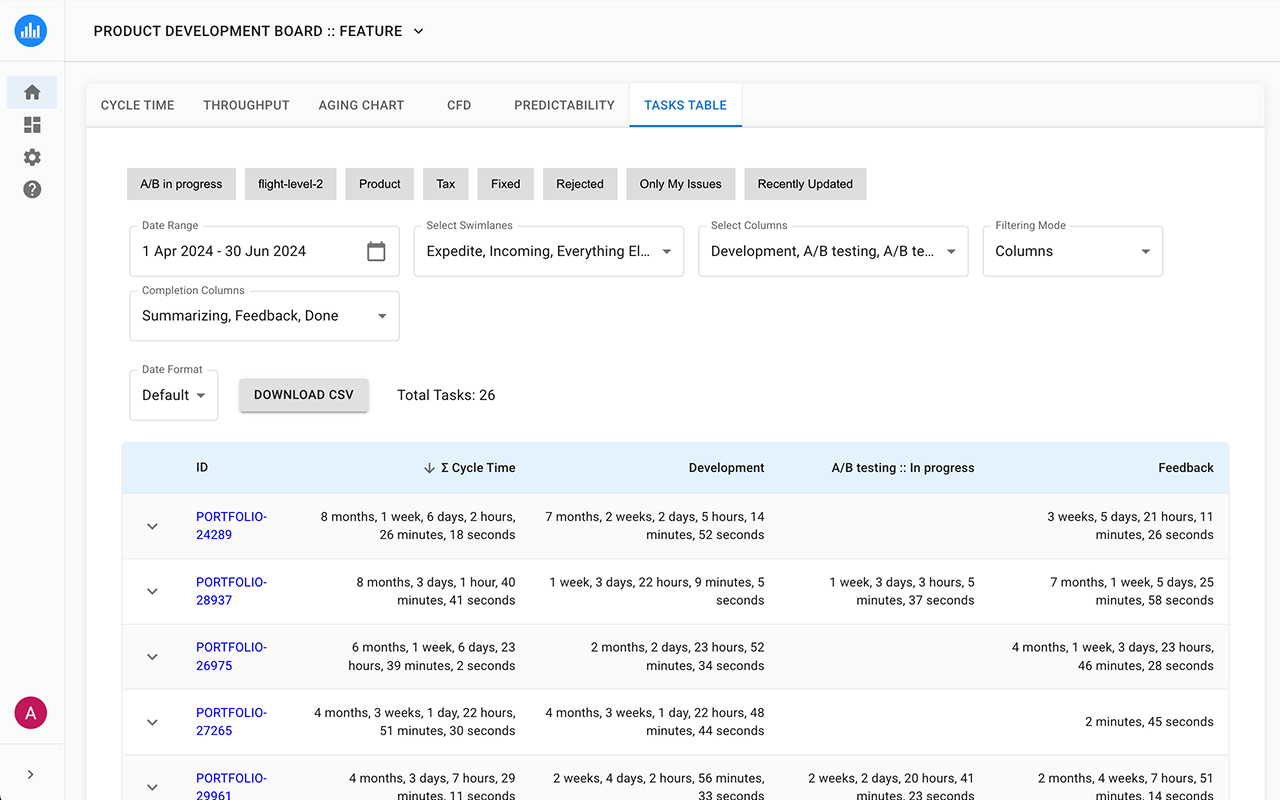Image resolution: width=1280 pixels, height=800 pixels.
Task: Switch to the CFD tab
Action: pyautogui.click(x=459, y=104)
